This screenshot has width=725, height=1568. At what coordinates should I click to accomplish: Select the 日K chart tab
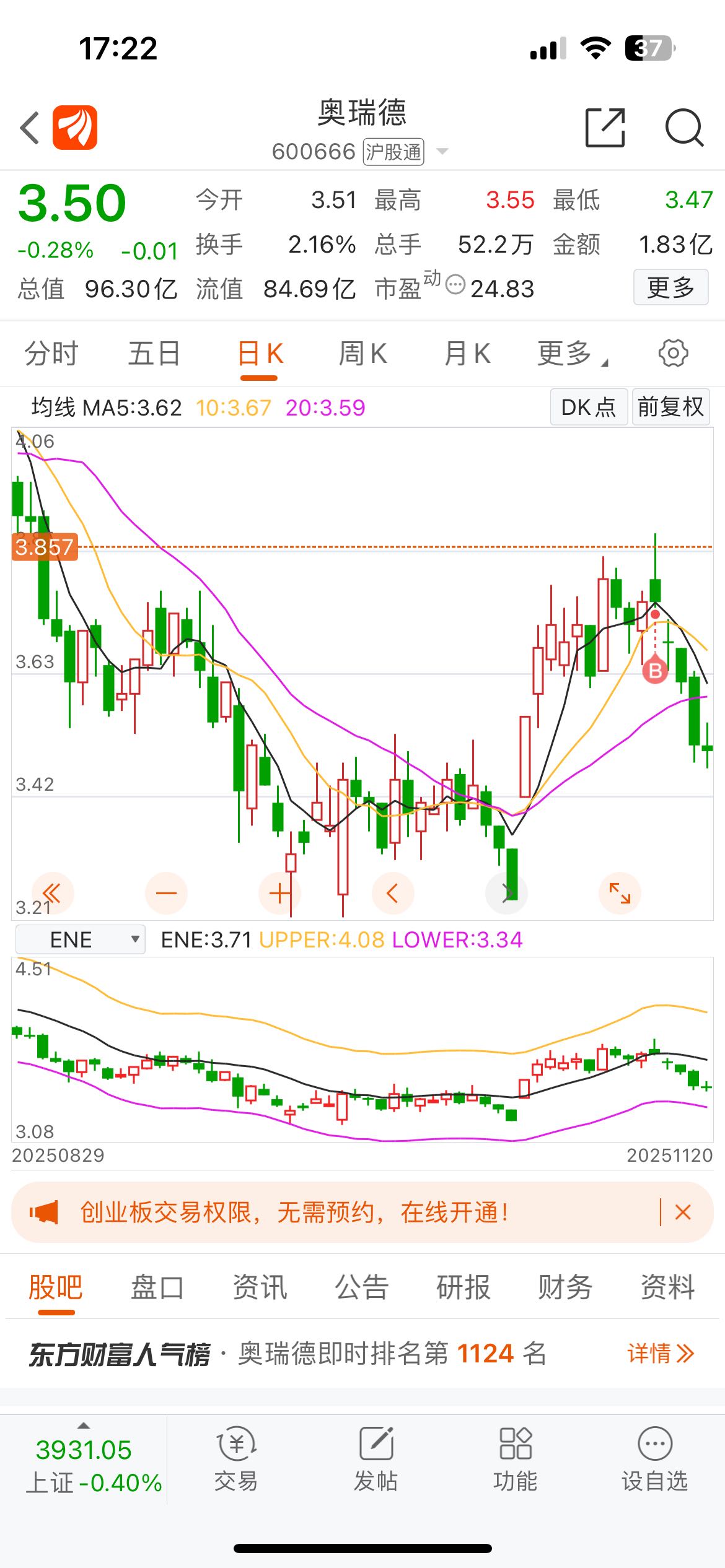click(260, 354)
